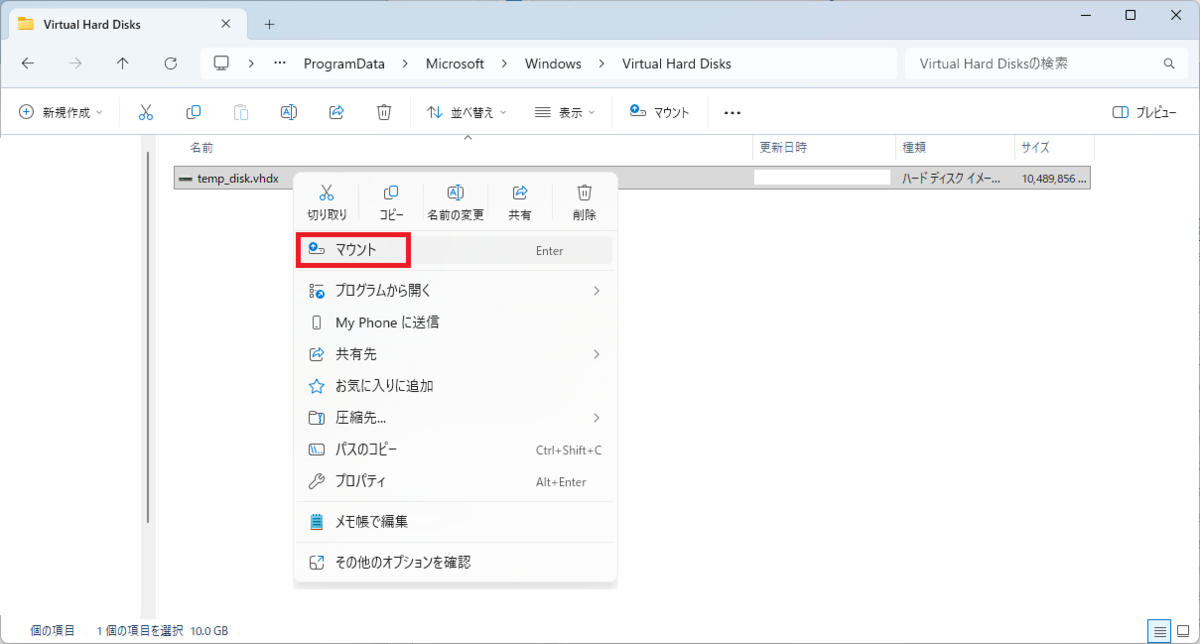This screenshot has width=1200, height=644.
Task: Click the search magnifier icon
Action: [x=1169, y=63]
